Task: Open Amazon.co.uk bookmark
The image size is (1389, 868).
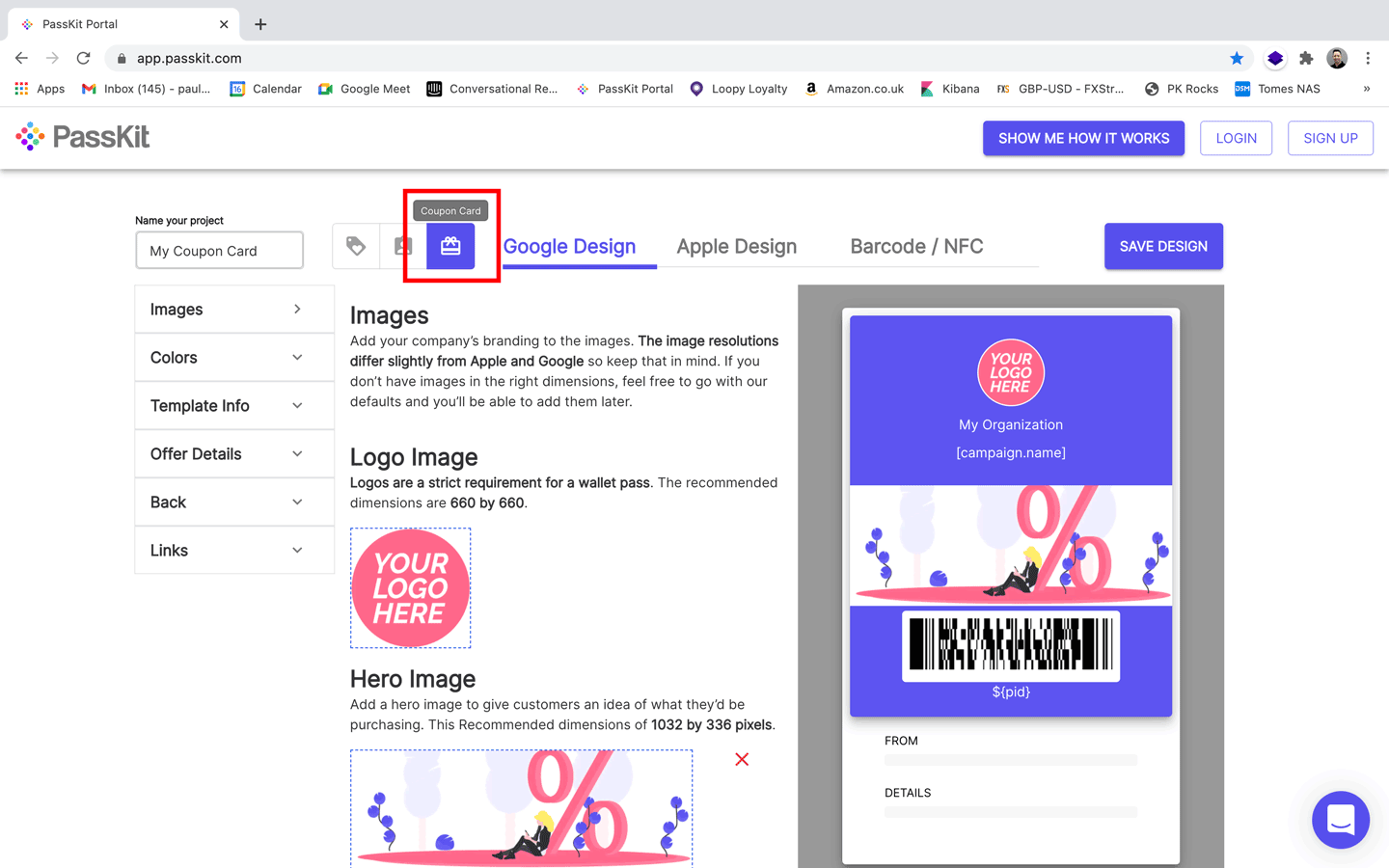Action: [x=855, y=89]
